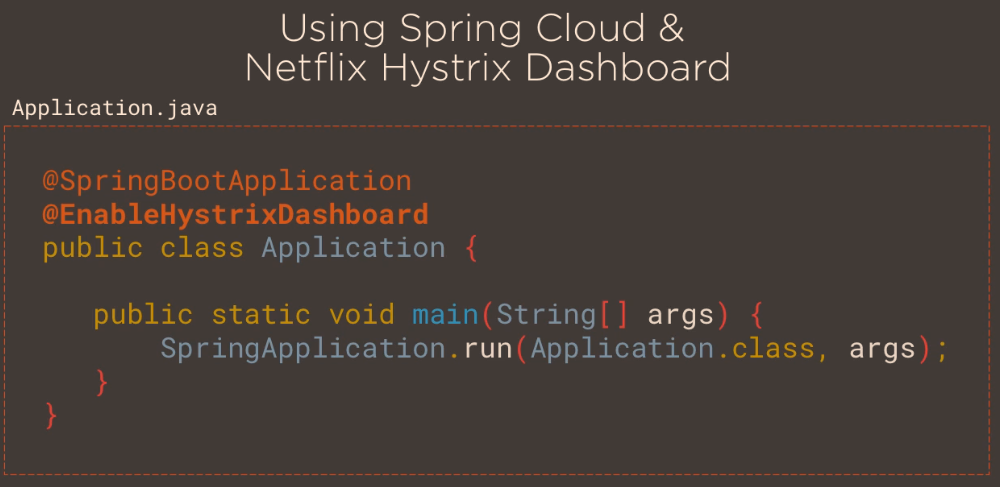Image resolution: width=1000 pixels, height=487 pixels.
Task: Select the bold @EnableHystrixDashboard annotation
Action: point(235,214)
